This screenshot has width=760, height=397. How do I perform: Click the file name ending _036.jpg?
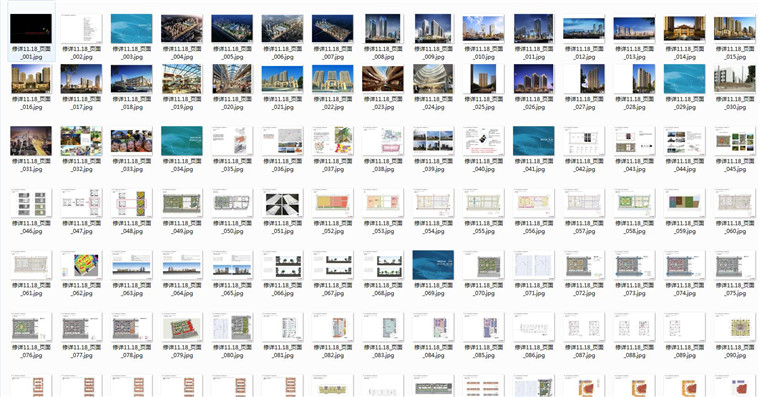click(283, 165)
